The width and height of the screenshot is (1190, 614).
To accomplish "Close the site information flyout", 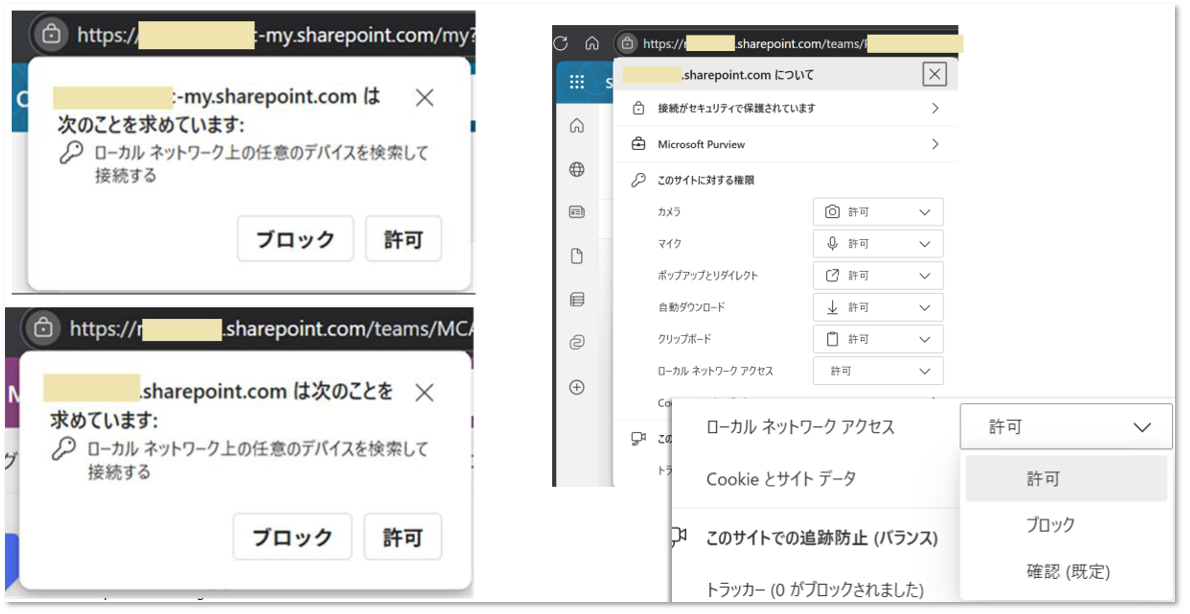I will tap(934, 74).
